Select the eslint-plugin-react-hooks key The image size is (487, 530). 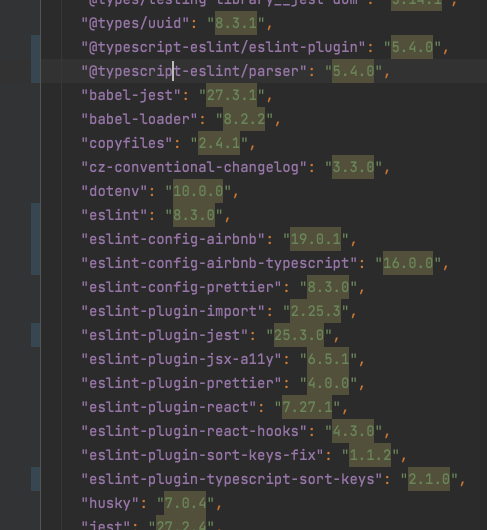coord(194,431)
